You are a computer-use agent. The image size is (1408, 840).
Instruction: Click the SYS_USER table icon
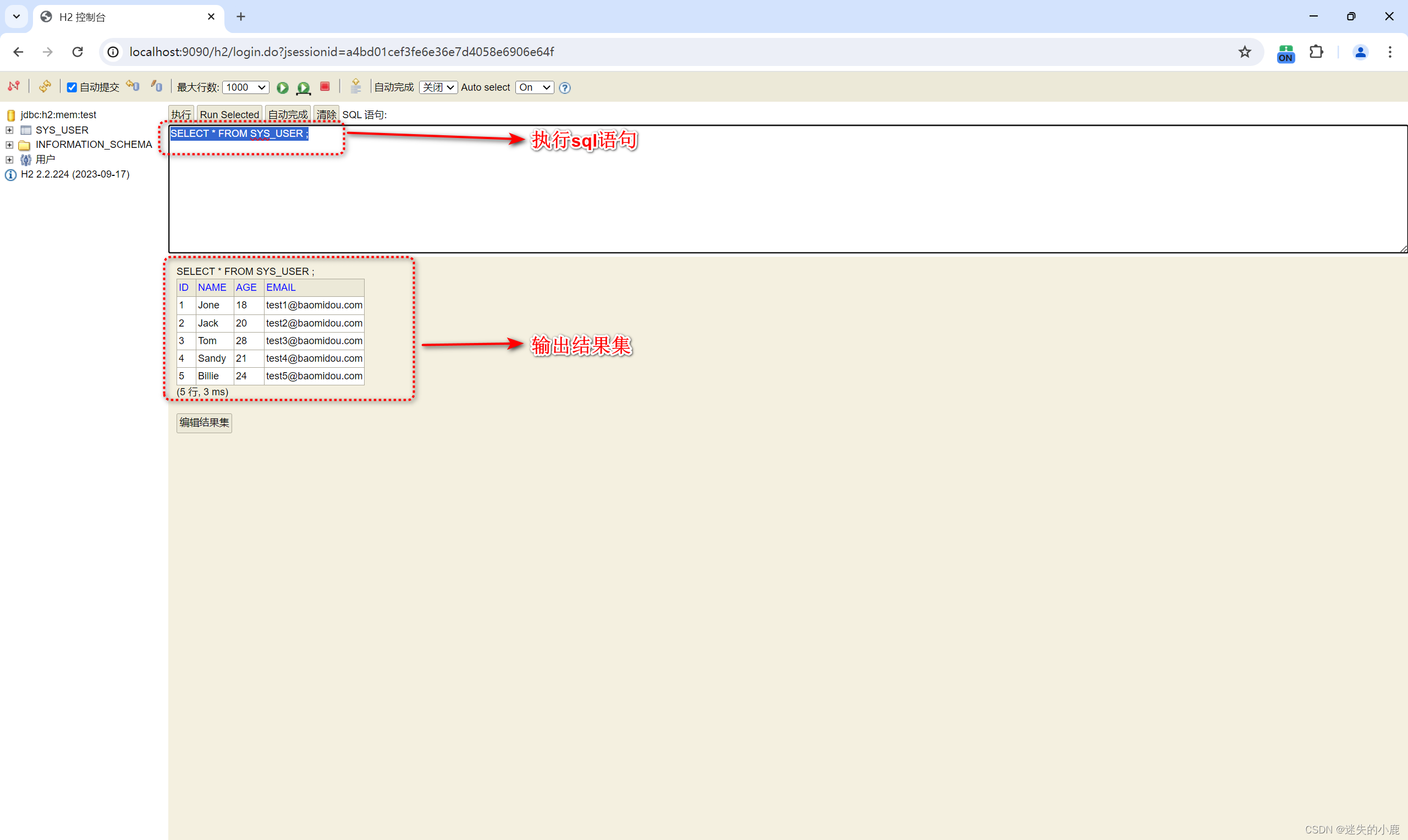tap(25, 130)
